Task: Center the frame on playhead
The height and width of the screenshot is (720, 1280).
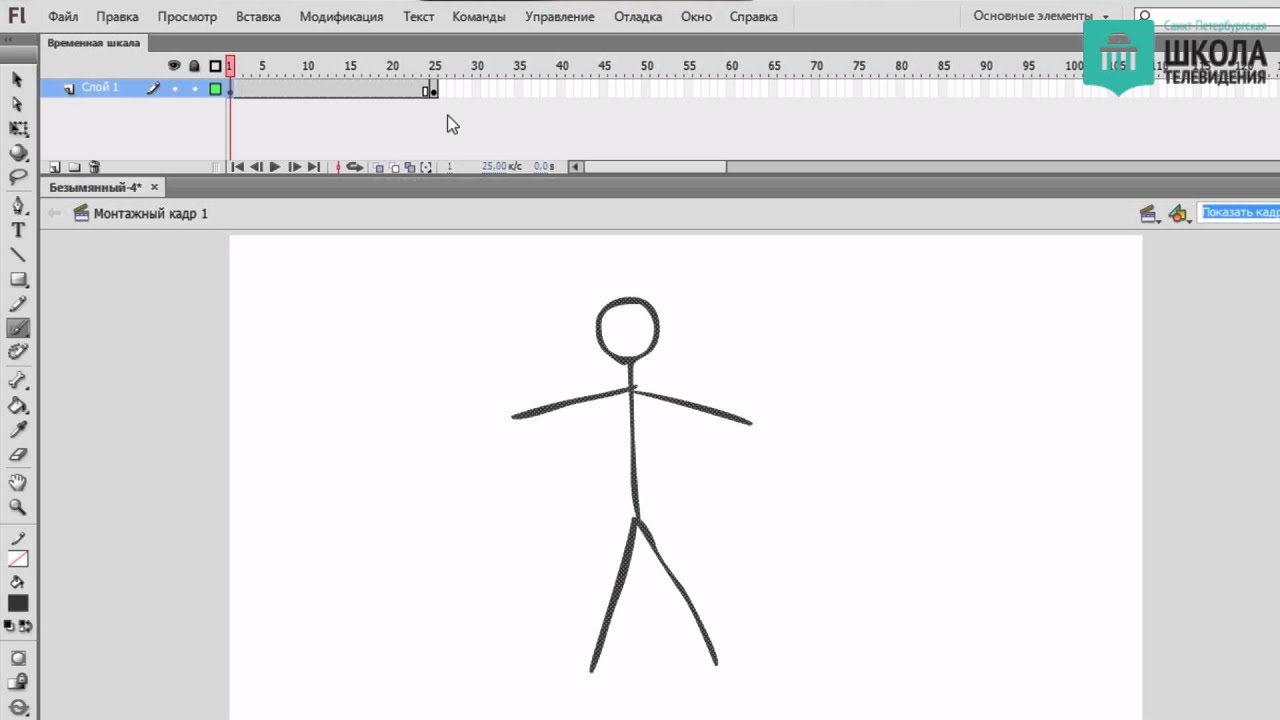Action: click(338, 167)
